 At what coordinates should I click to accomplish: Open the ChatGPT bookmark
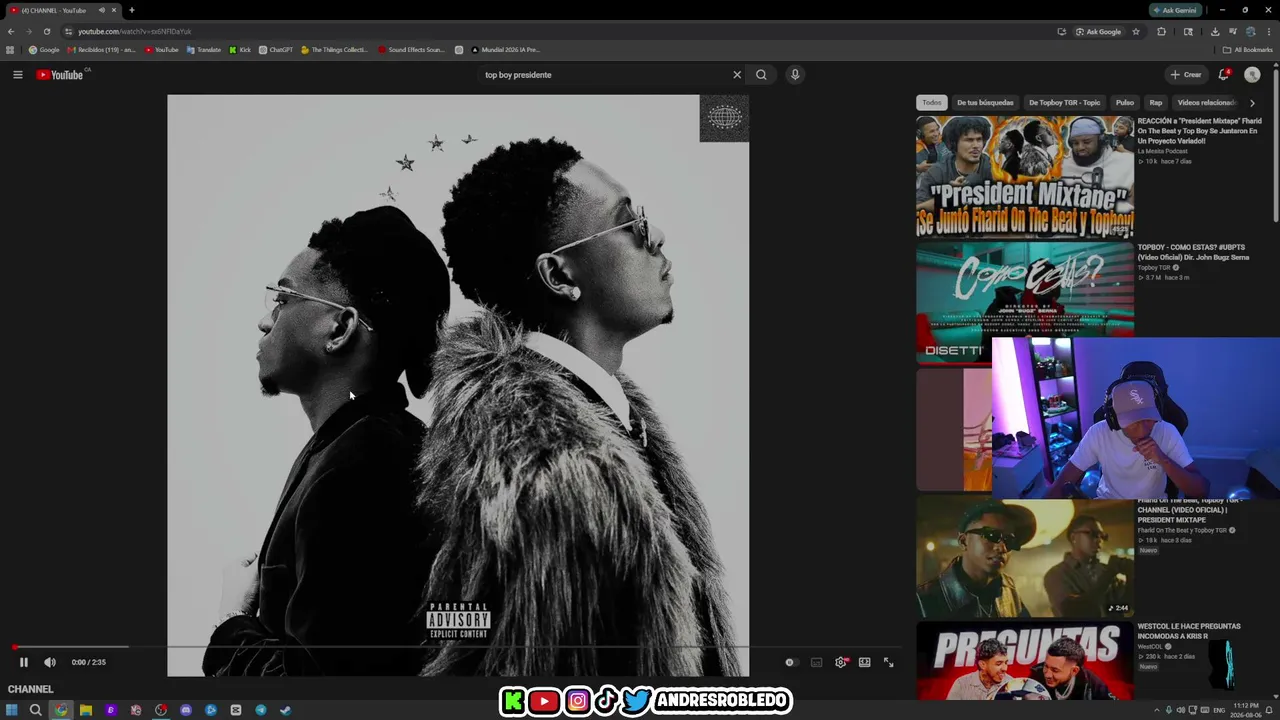tap(276, 50)
